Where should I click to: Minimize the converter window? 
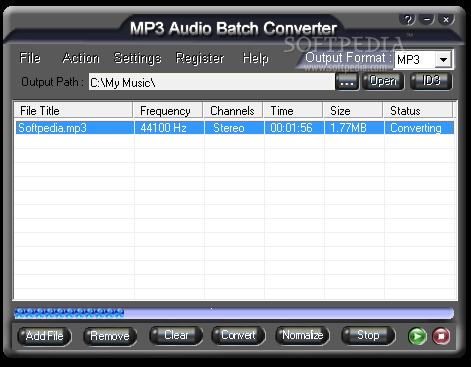(x=427, y=20)
